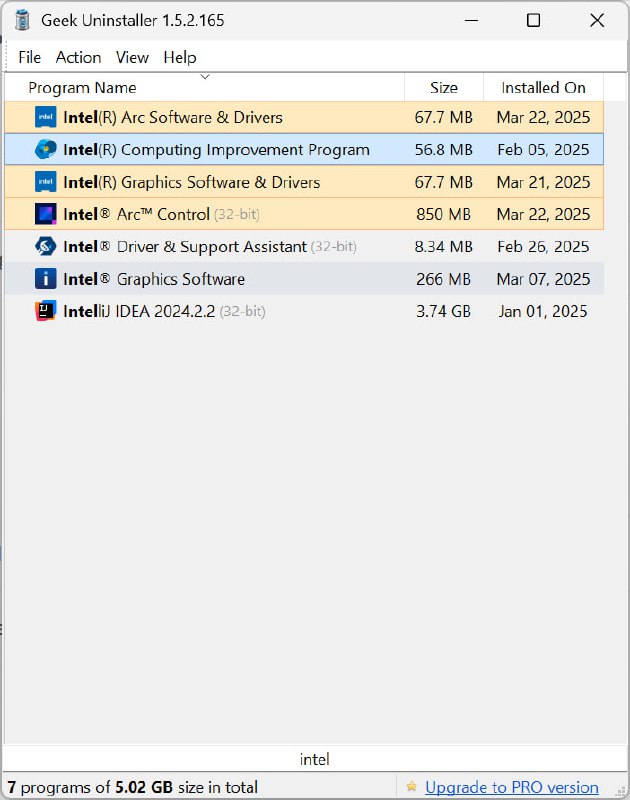This screenshot has height=800, width=630.
Task: Open the View menu
Action: [132, 57]
